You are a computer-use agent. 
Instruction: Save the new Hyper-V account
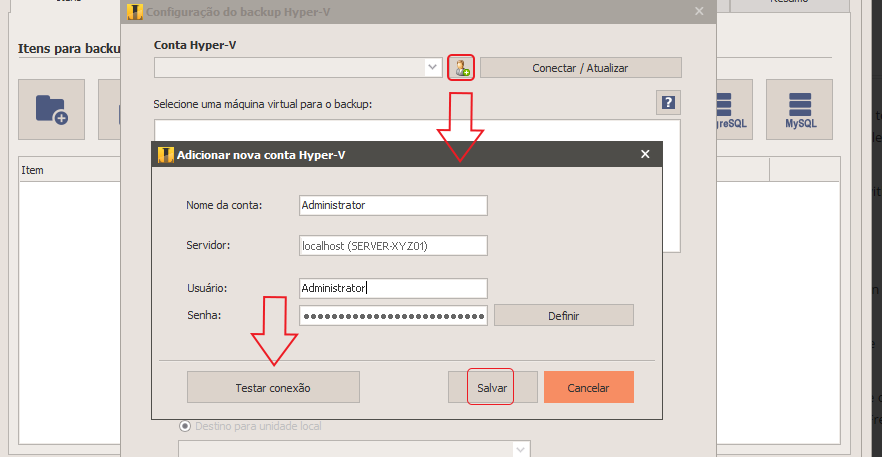point(492,387)
